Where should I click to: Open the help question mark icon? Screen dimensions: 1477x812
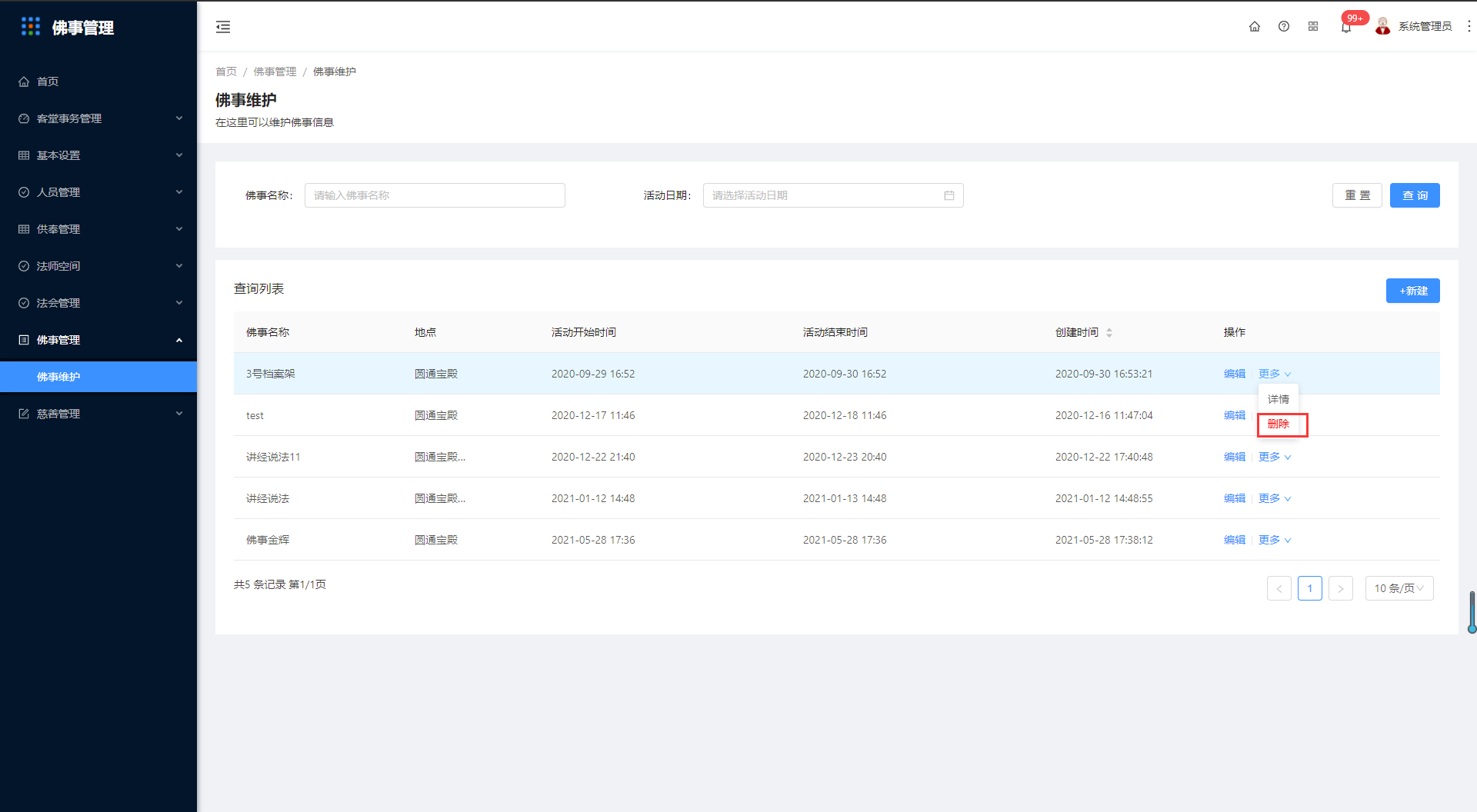(1284, 26)
